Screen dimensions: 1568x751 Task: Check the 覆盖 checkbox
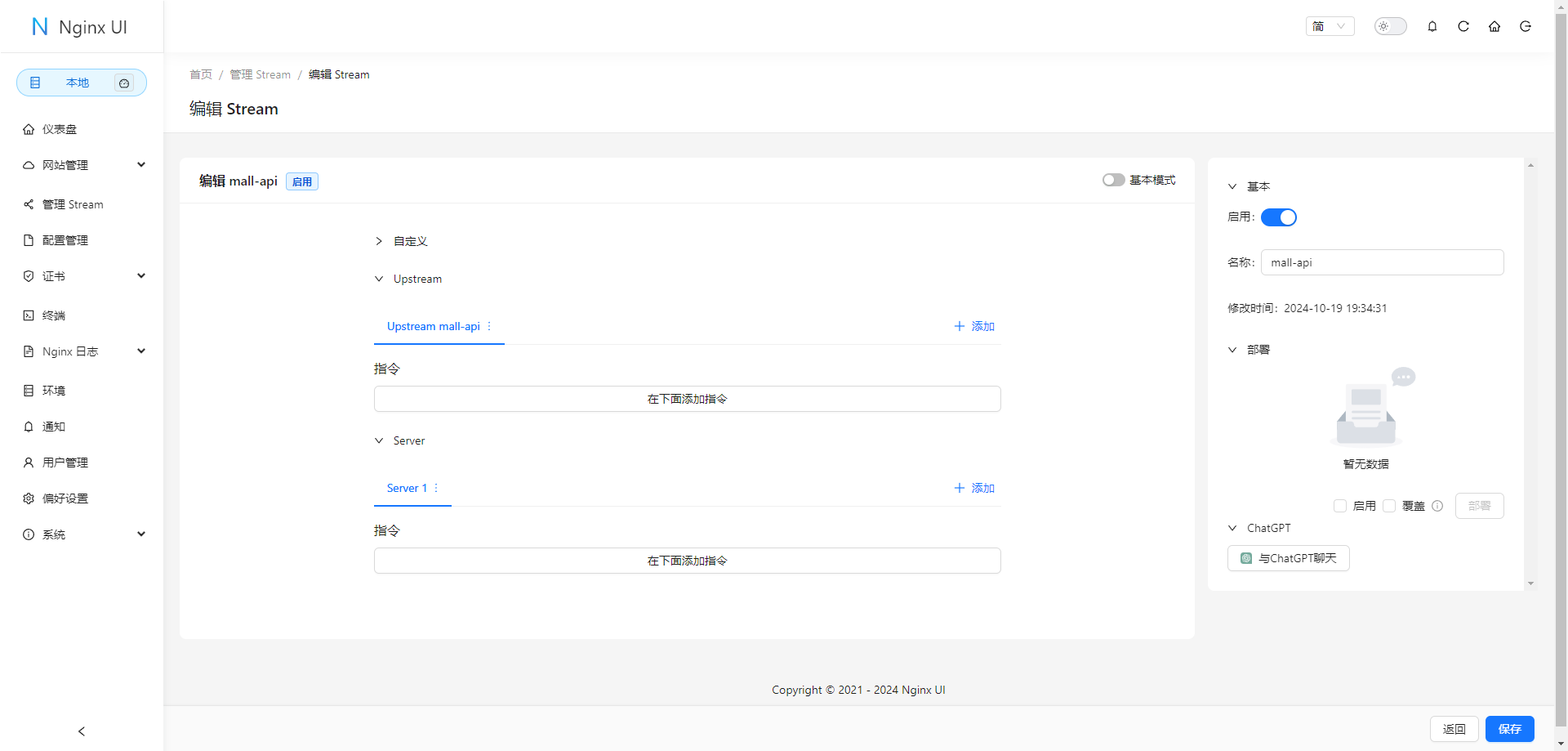1389,506
